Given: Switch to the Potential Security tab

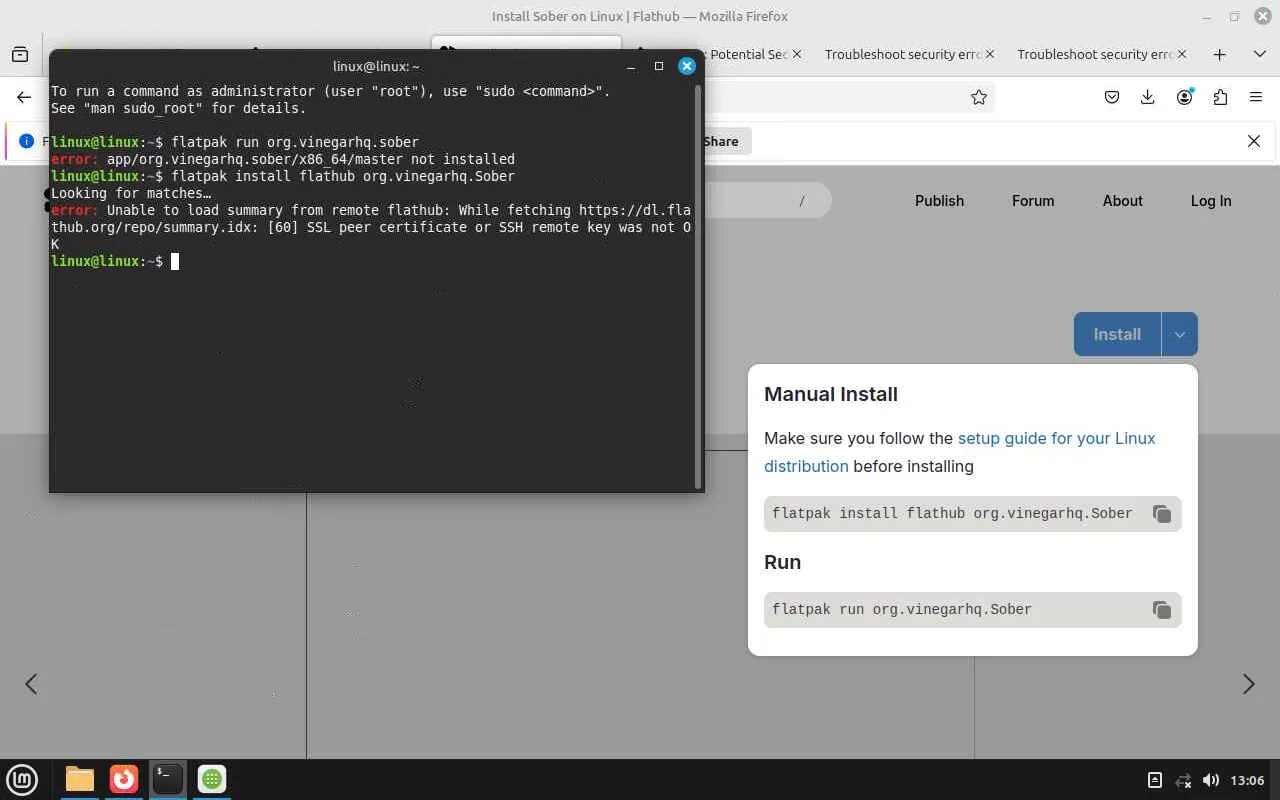Looking at the screenshot, I should coord(745,54).
